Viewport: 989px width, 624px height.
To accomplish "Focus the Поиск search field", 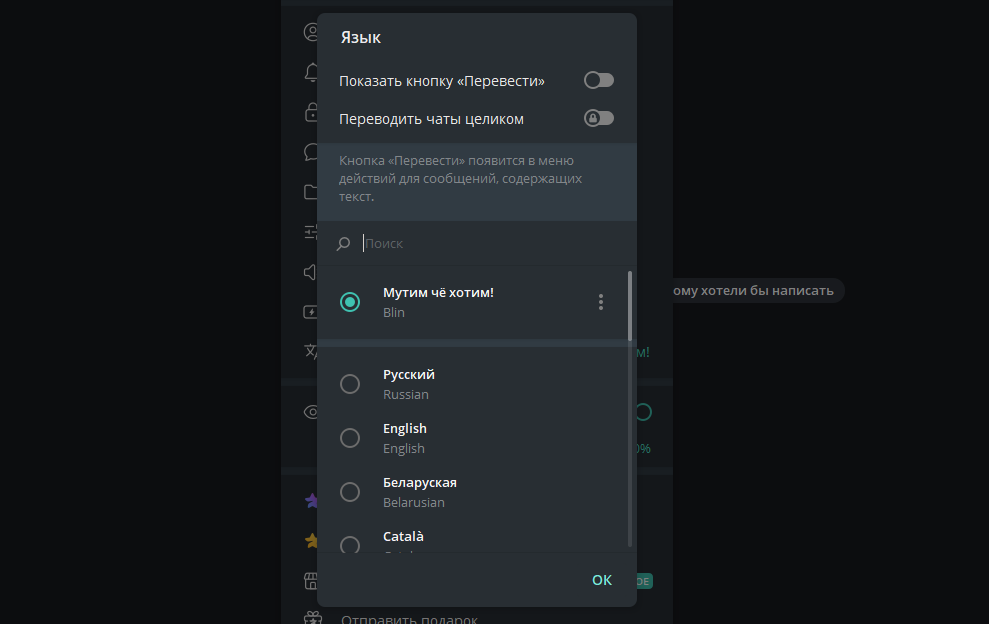I will [480, 243].
